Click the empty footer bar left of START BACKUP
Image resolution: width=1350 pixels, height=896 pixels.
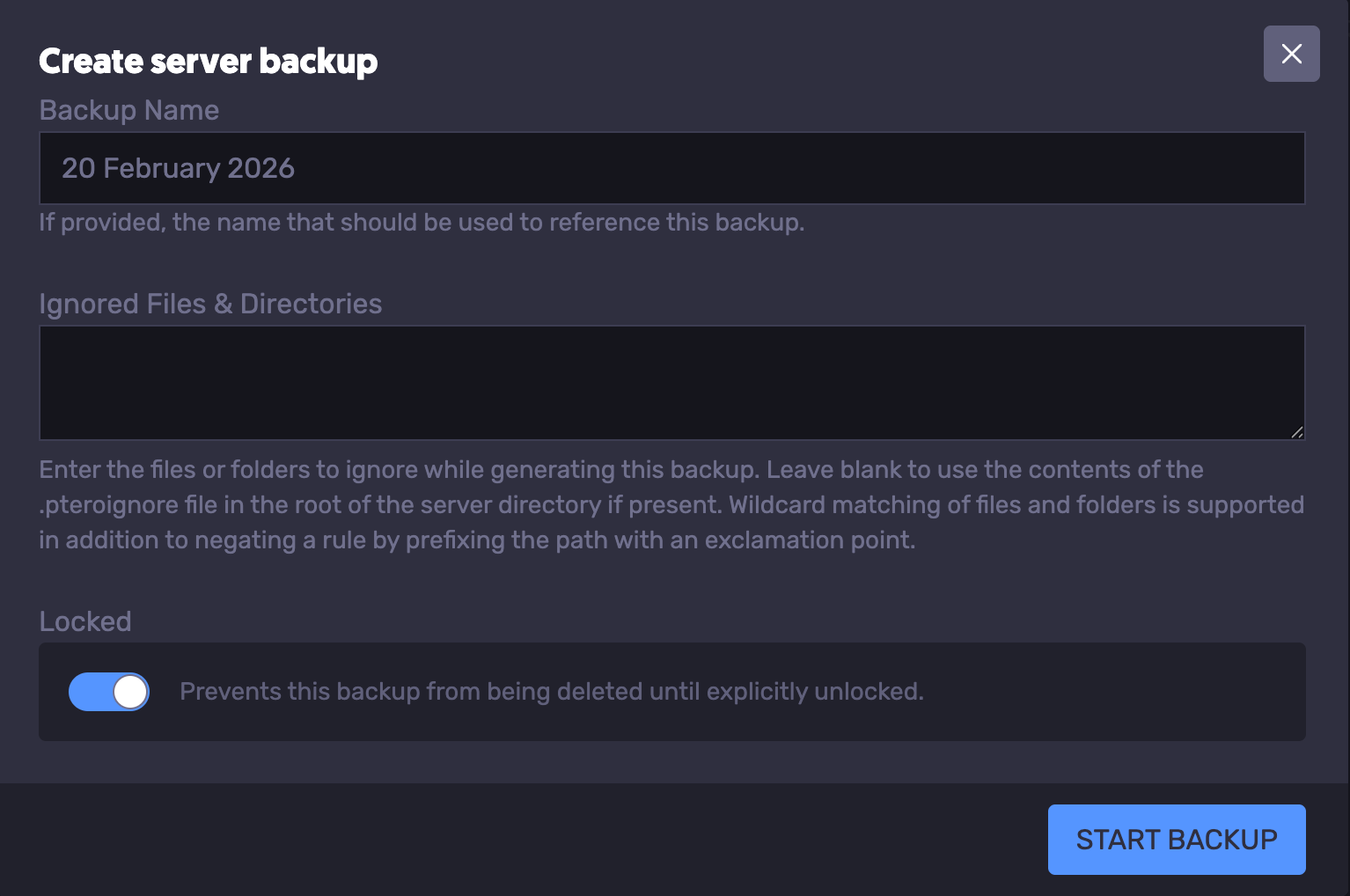(x=528, y=840)
